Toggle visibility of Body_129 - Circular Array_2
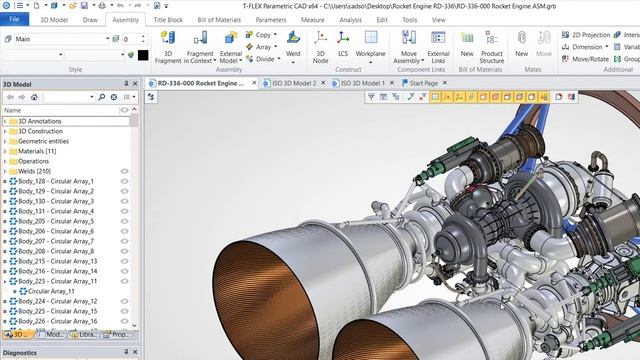Screen dimensions: 640x360 tap(124, 191)
